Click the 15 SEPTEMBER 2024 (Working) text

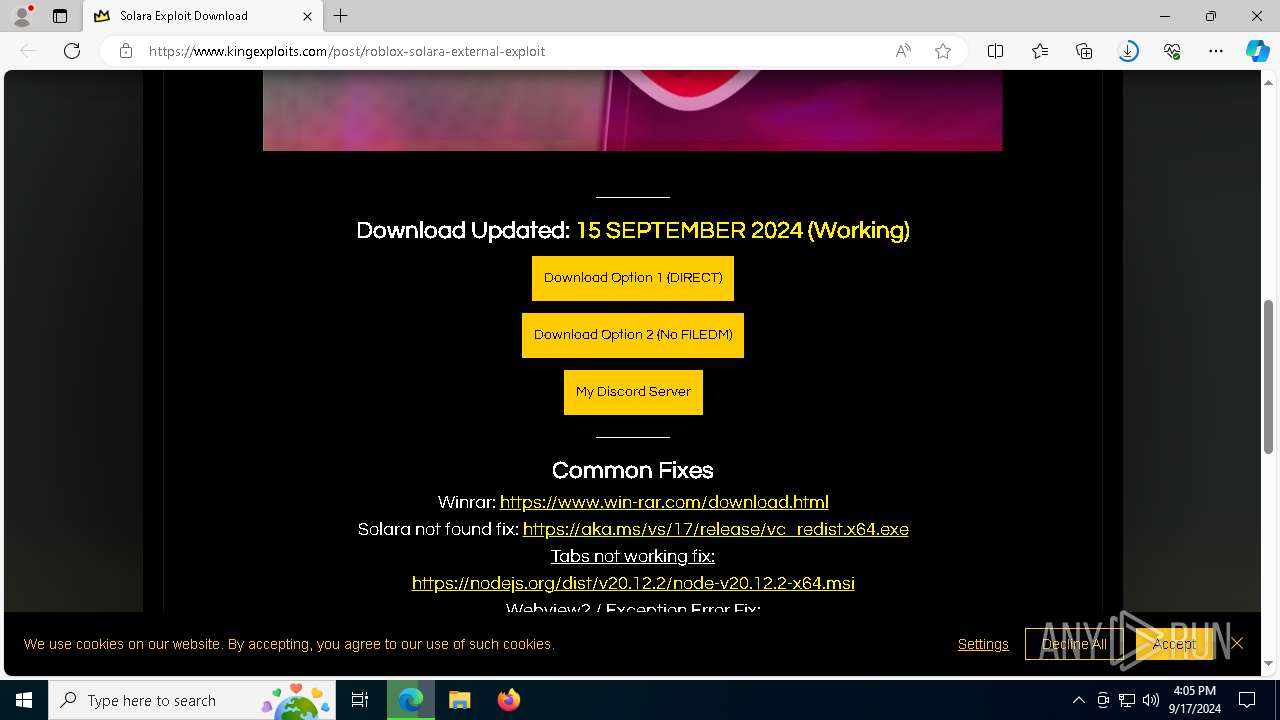point(743,230)
